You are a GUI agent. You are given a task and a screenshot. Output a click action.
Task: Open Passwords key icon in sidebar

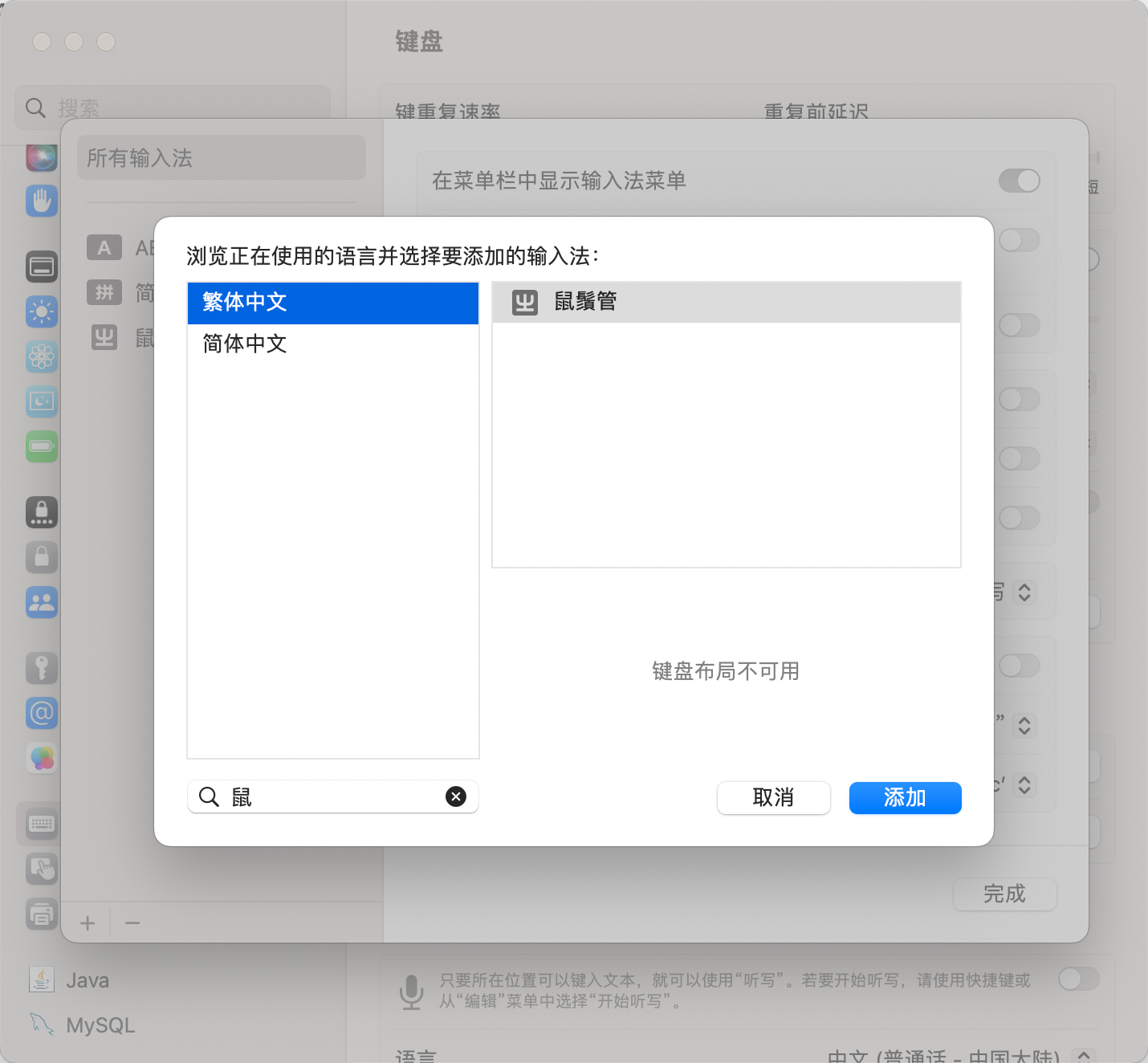tap(42, 667)
